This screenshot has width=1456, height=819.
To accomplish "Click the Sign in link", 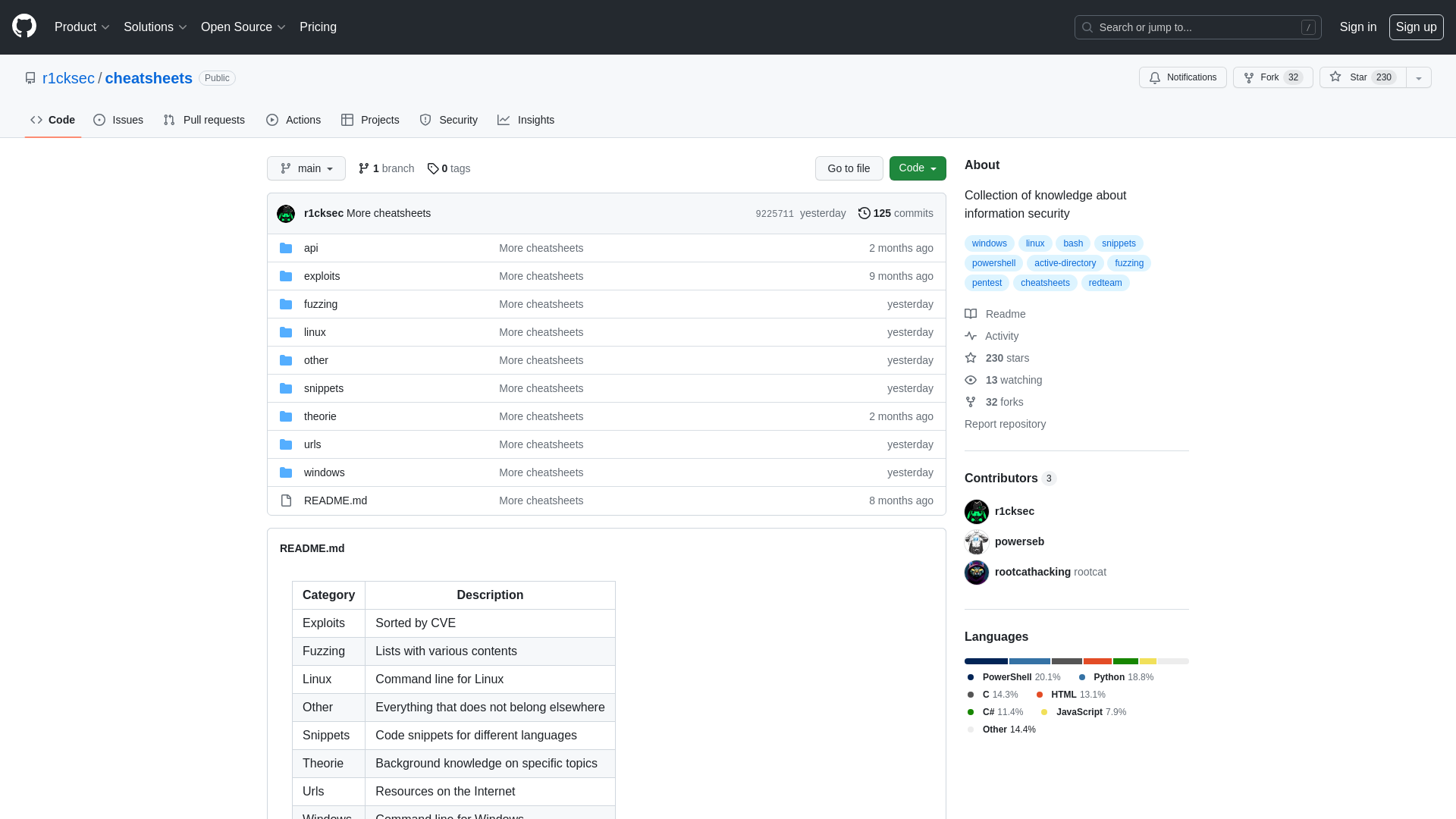I will (x=1358, y=27).
